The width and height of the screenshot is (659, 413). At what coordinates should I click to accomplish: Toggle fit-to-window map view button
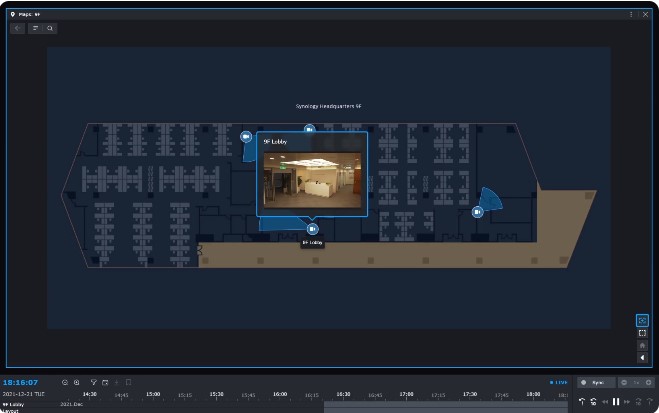coord(642,333)
